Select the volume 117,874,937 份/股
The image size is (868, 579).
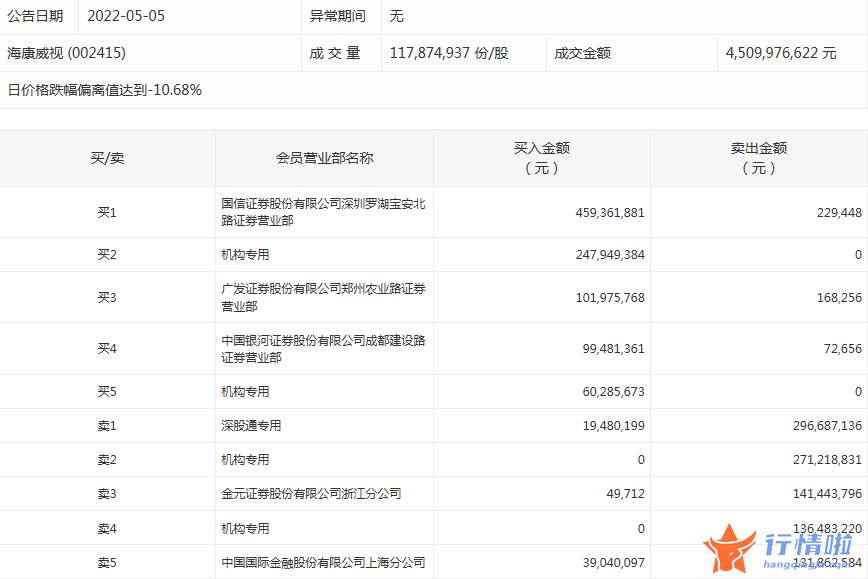pos(449,53)
